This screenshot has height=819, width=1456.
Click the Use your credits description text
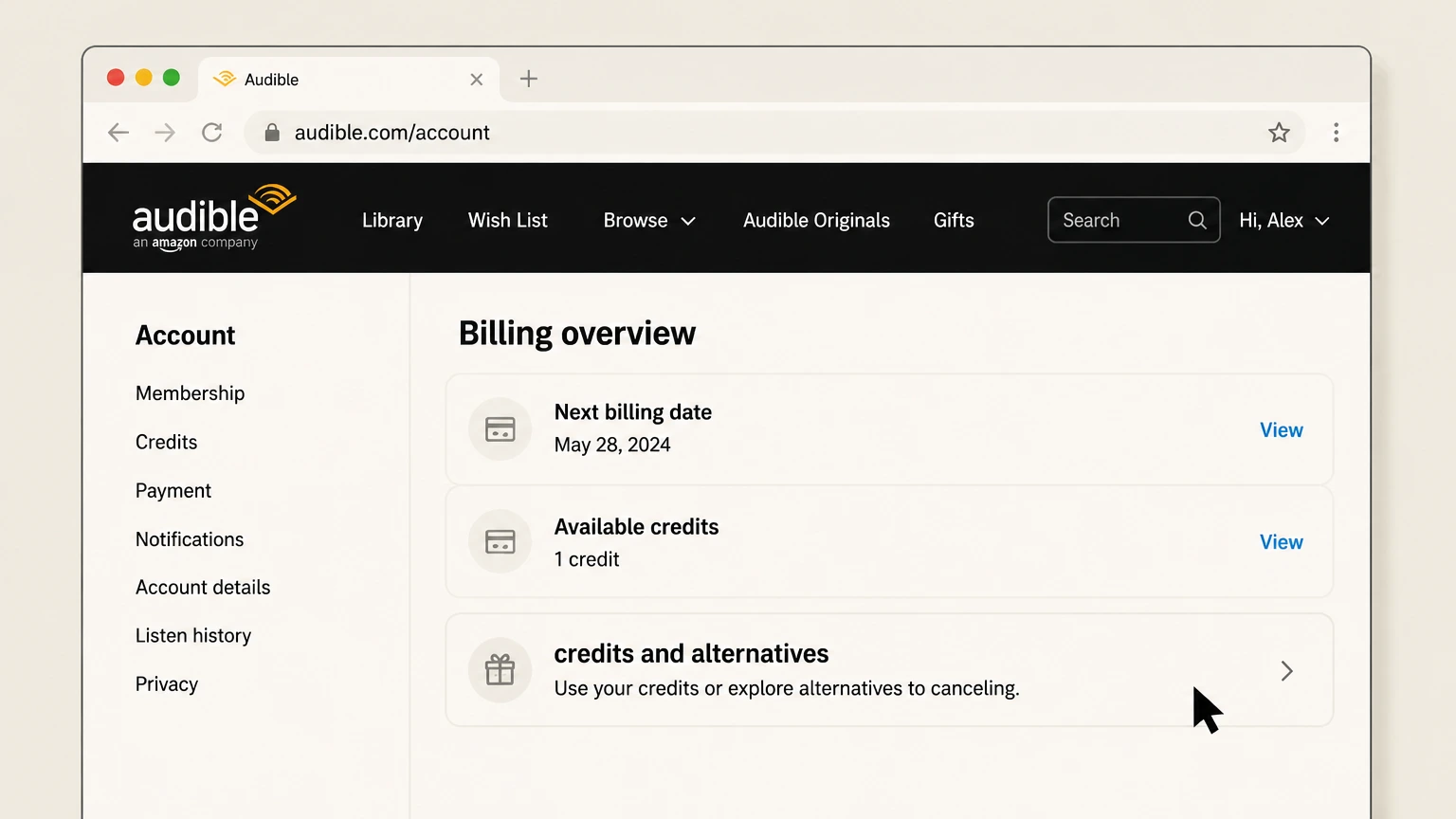(787, 688)
